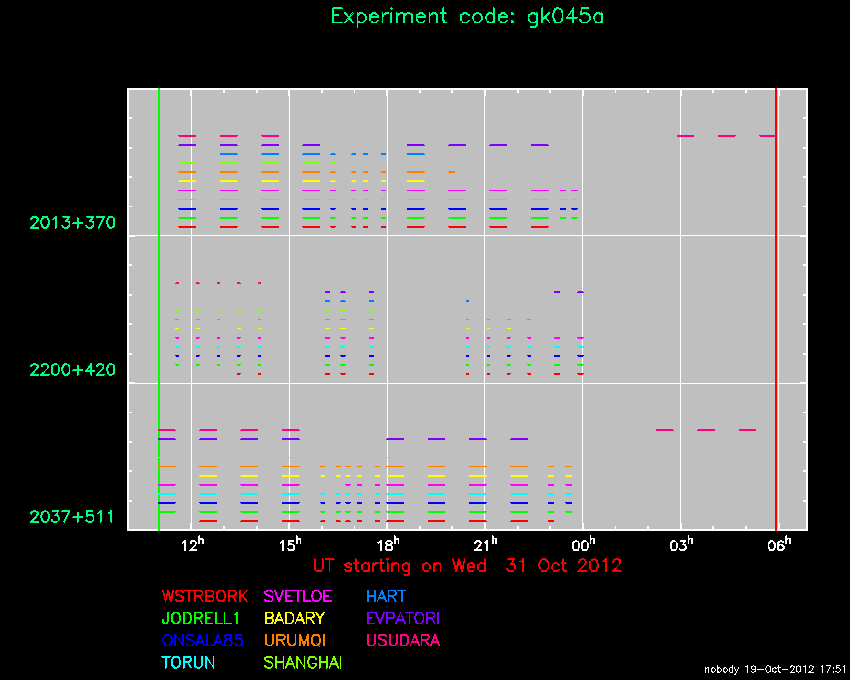Click the SVETLOE legend label
Viewport: 850px width, 680px height.
click(x=299, y=596)
